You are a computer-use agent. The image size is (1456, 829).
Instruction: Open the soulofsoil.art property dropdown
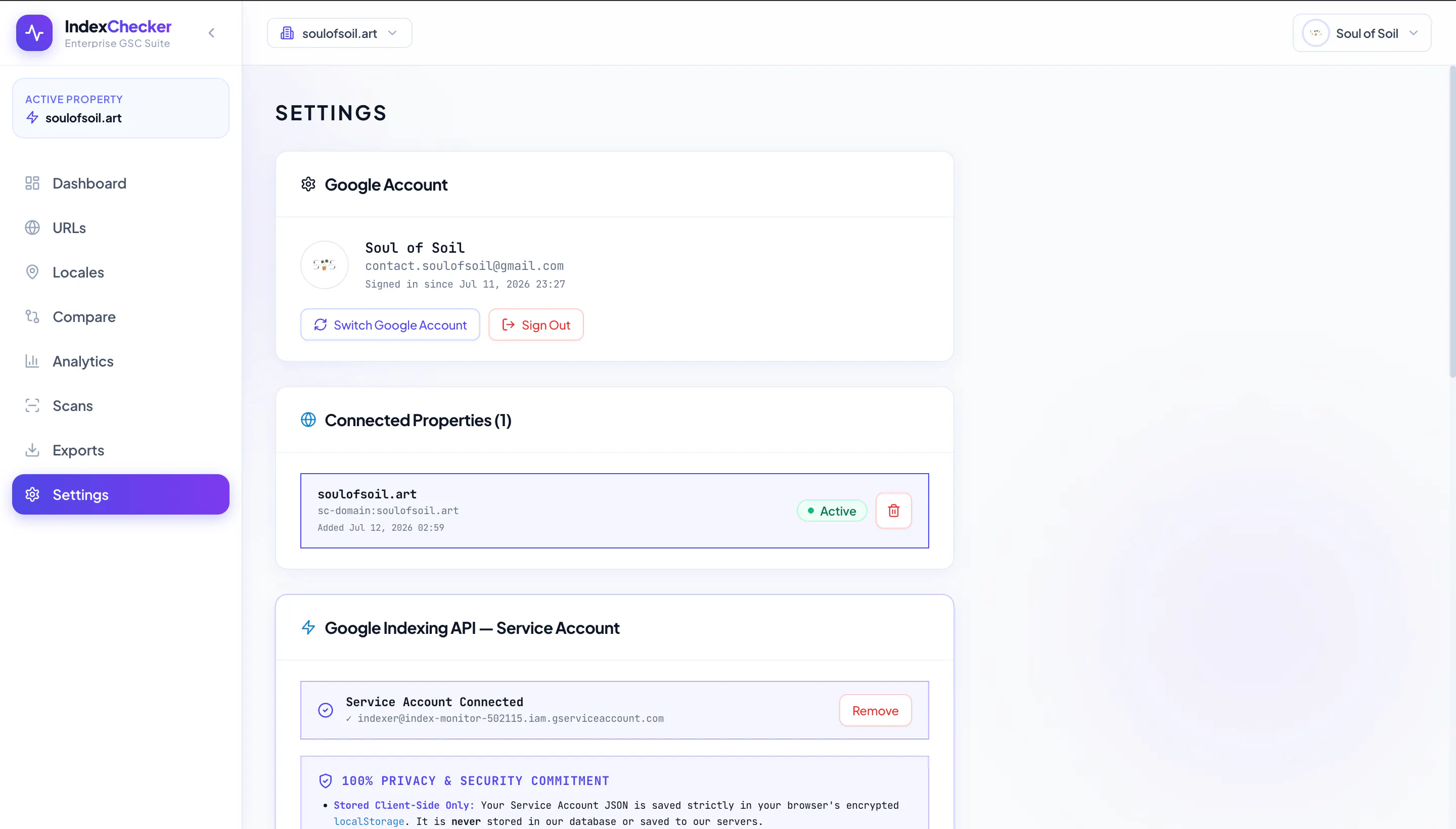point(339,33)
